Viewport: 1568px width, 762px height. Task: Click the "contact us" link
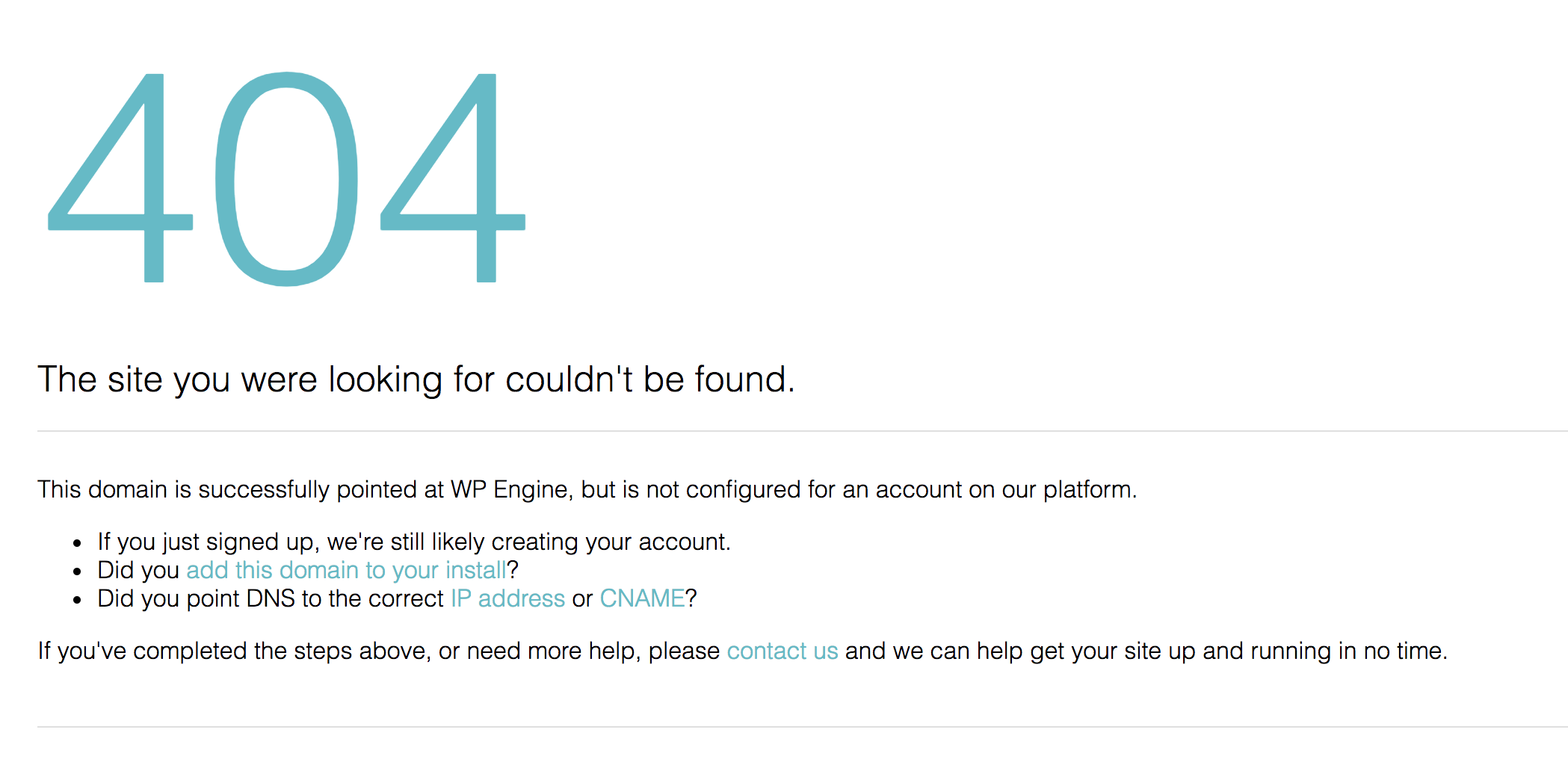click(x=783, y=651)
